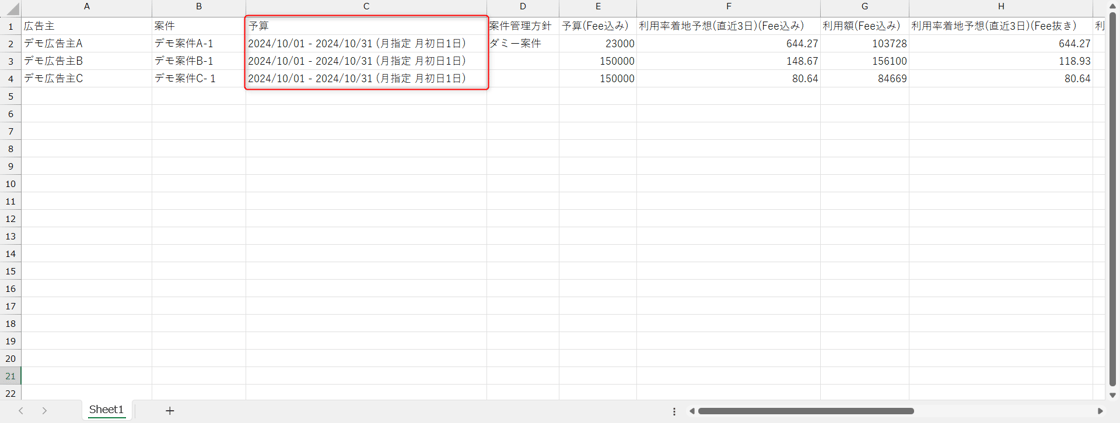Select column C header

pyautogui.click(x=366, y=7)
